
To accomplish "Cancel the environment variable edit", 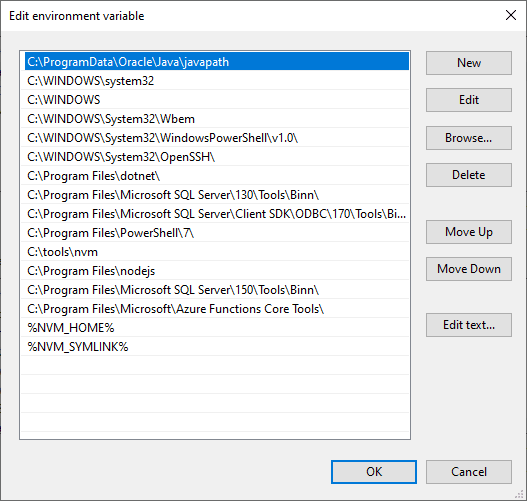I will point(469,472).
